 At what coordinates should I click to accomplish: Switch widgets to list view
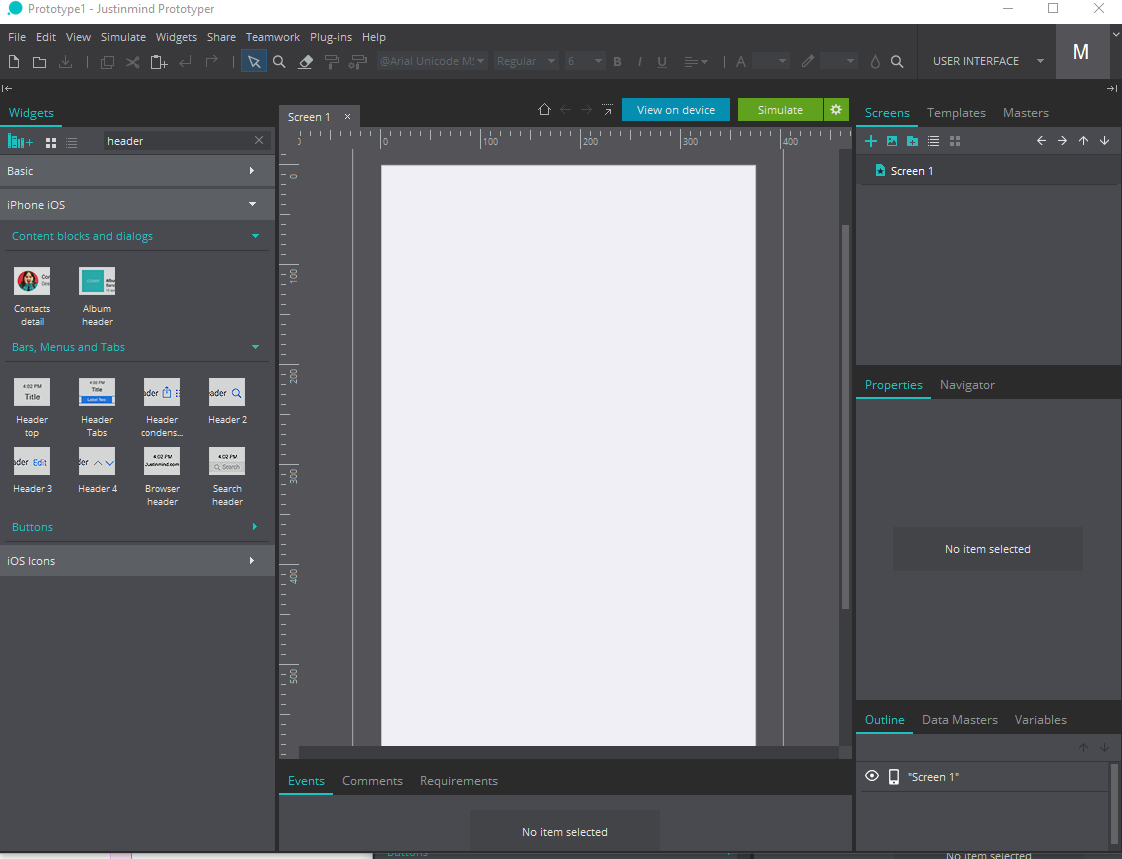[72, 143]
